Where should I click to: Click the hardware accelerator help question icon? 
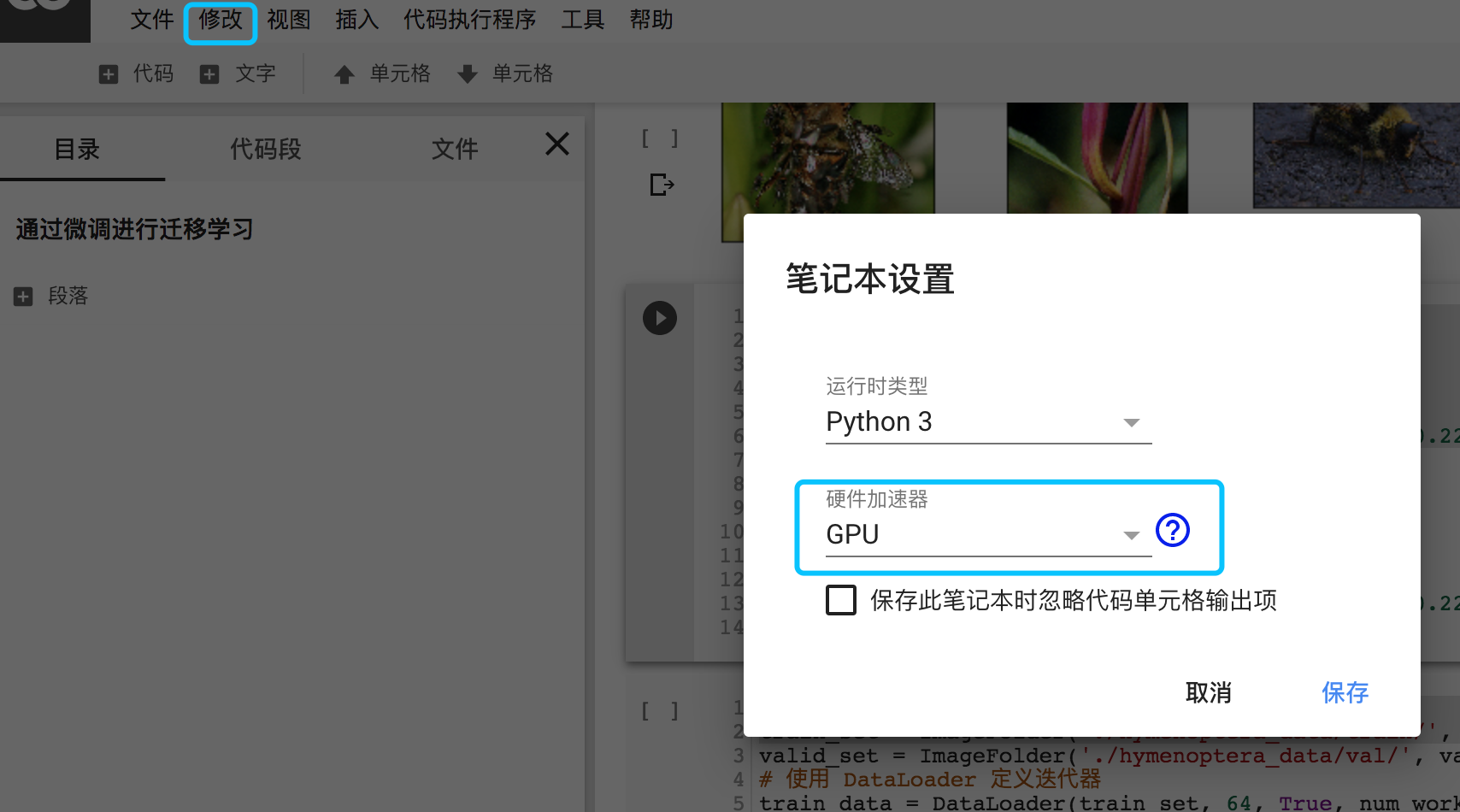coord(1173,530)
